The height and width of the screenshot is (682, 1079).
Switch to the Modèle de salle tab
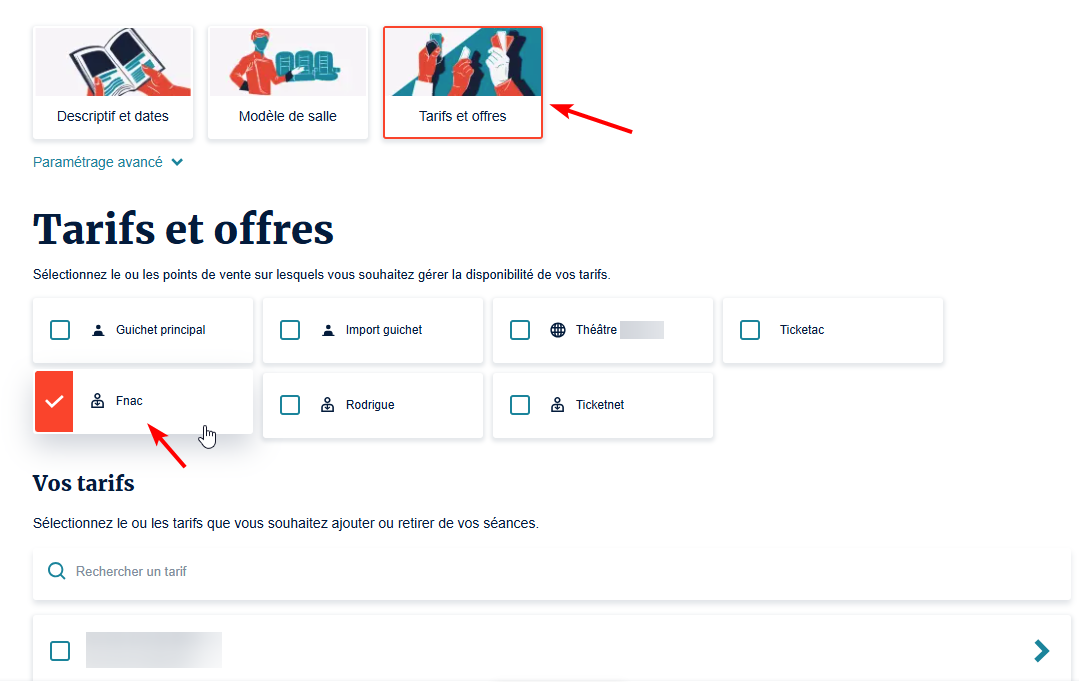pos(288,83)
